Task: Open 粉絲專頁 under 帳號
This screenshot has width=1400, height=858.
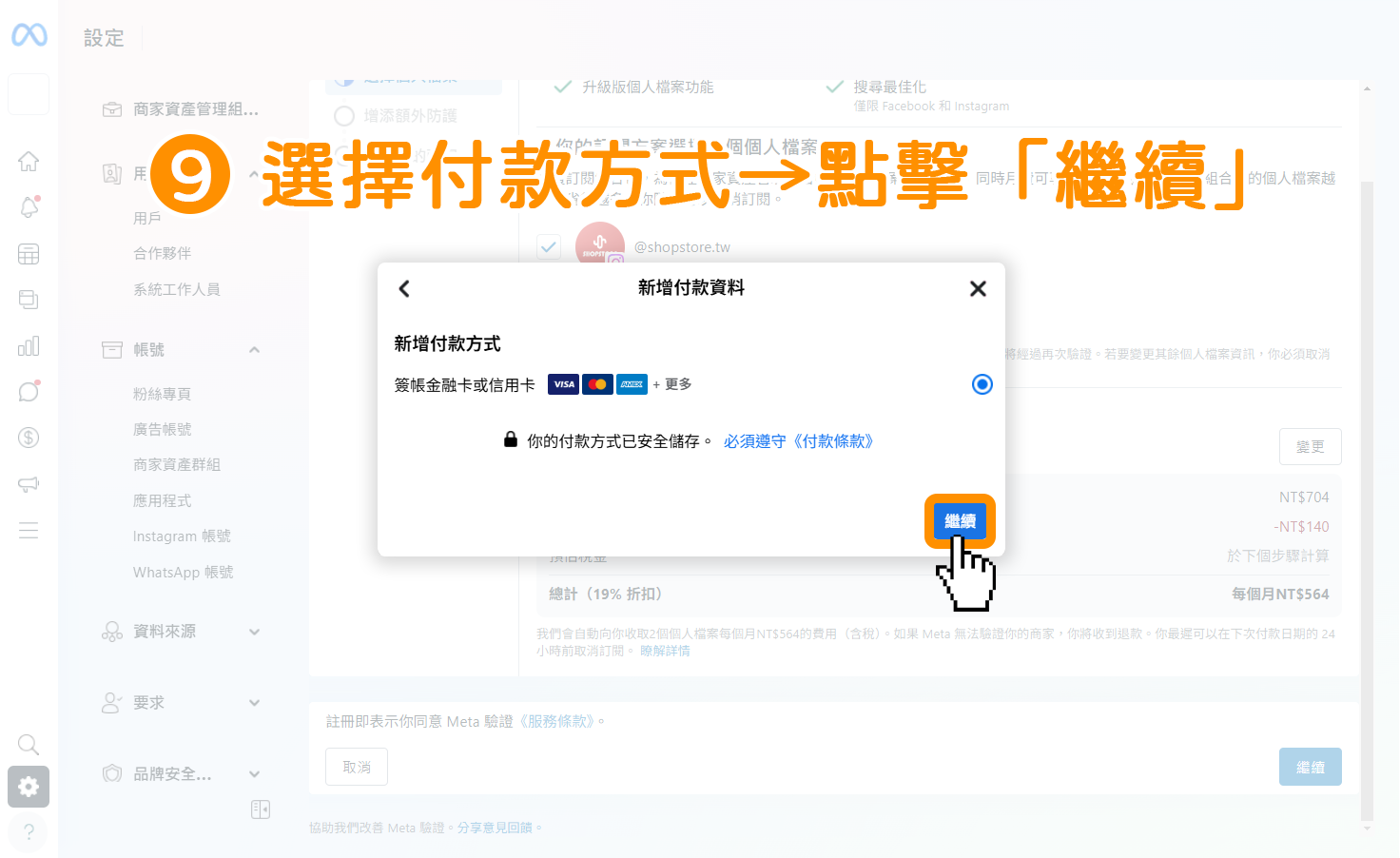Action: point(163,394)
